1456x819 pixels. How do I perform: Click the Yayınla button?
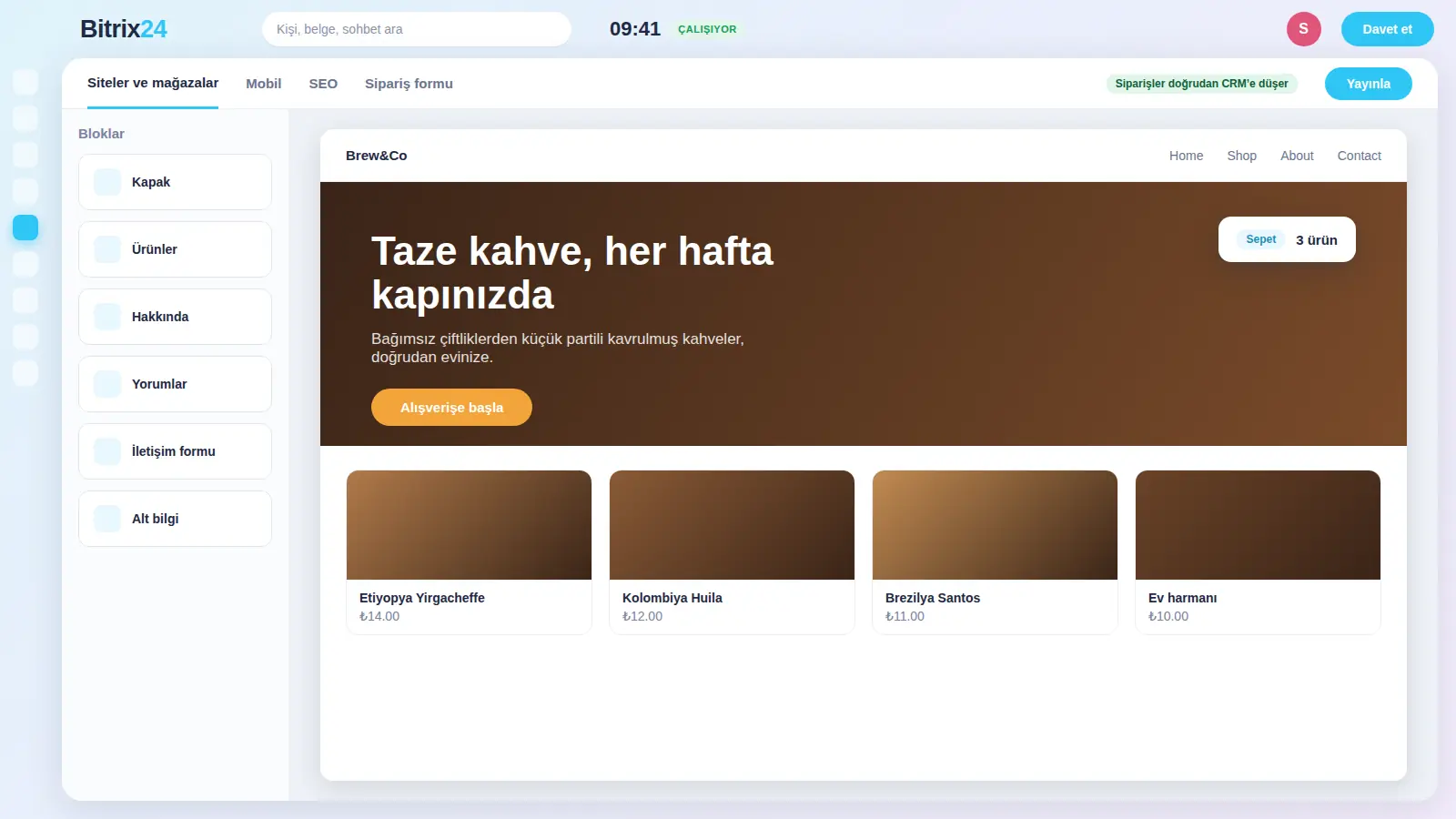pos(1368,84)
